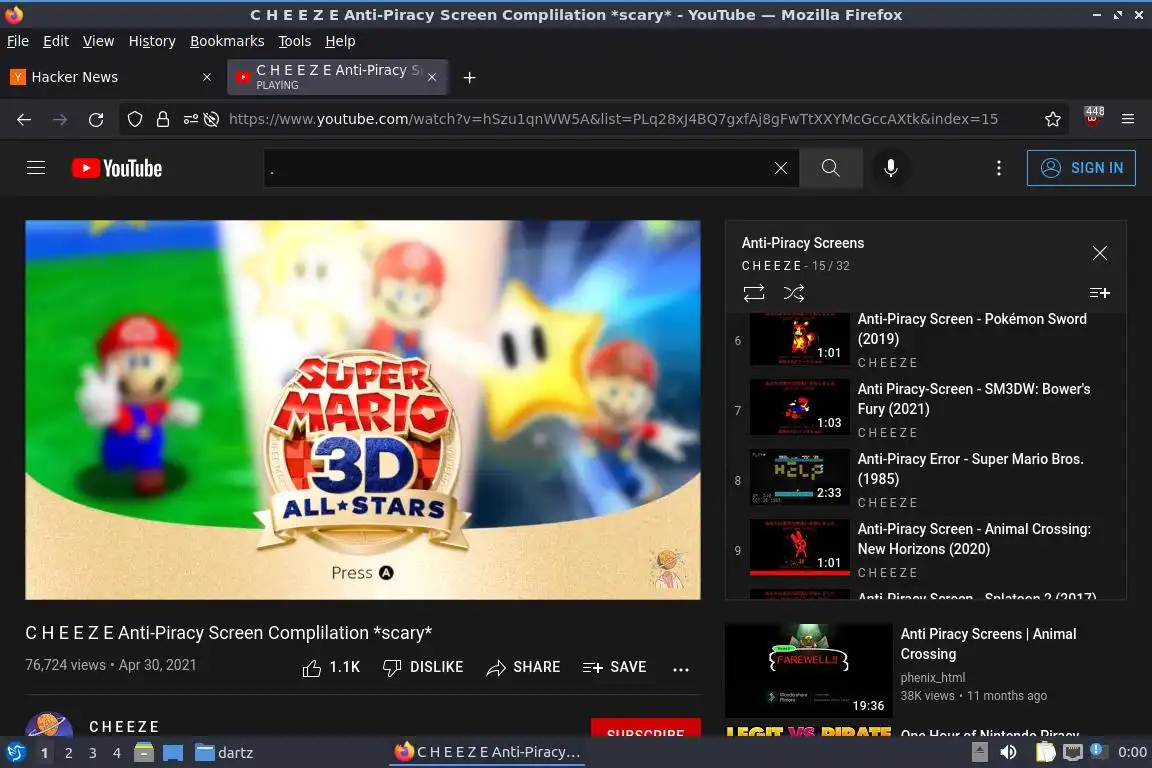Switch to workspace 3 in taskbar
The height and width of the screenshot is (768, 1152).
point(93,753)
